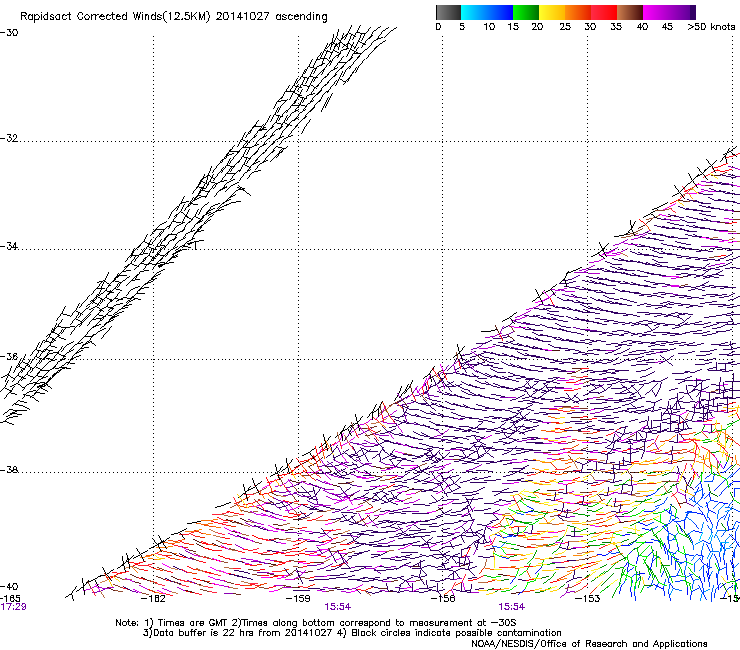Click the -153 longitude axis label
Screen dimensions: 740x650
tap(588, 599)
